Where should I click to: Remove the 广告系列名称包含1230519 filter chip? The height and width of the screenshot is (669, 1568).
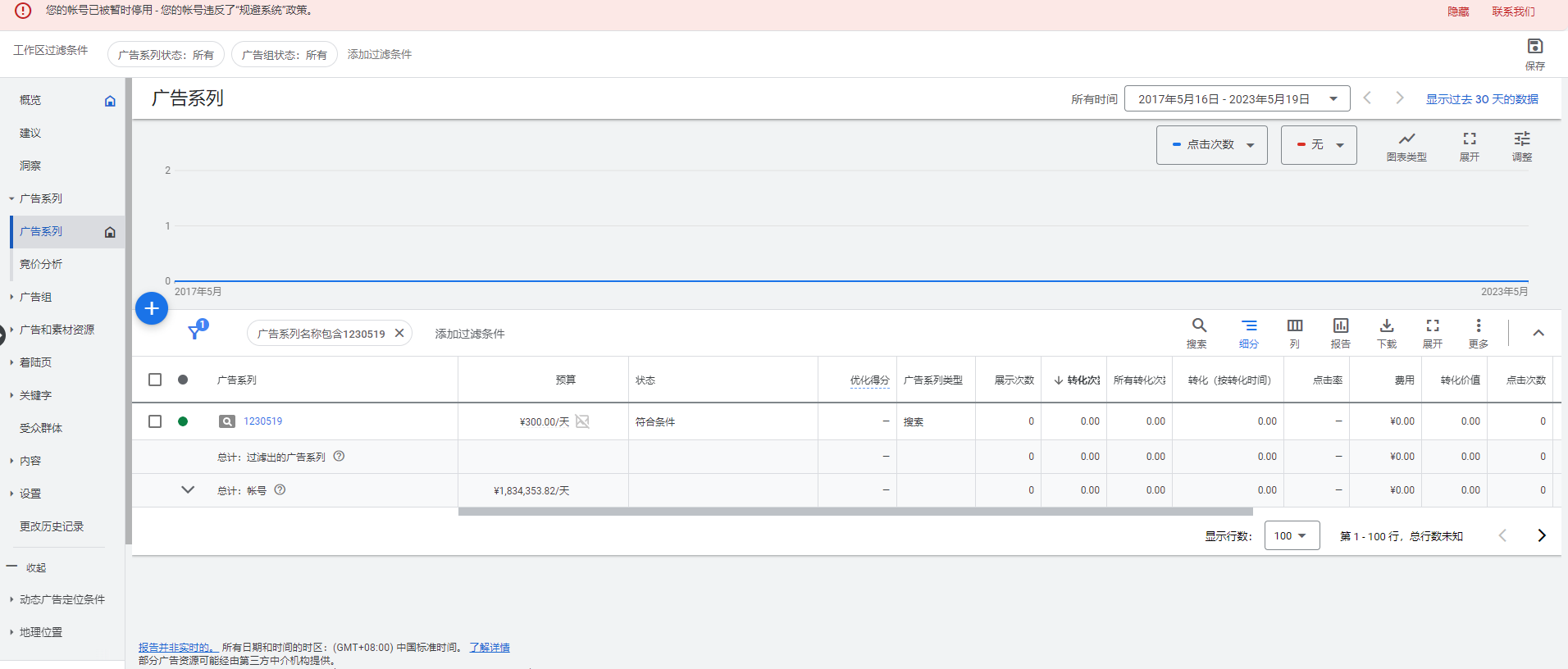[x=399, y=333]
